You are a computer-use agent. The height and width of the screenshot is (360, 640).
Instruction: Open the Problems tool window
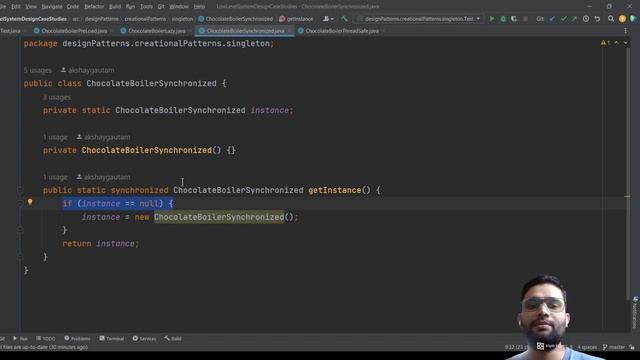(x=77, y=339)
